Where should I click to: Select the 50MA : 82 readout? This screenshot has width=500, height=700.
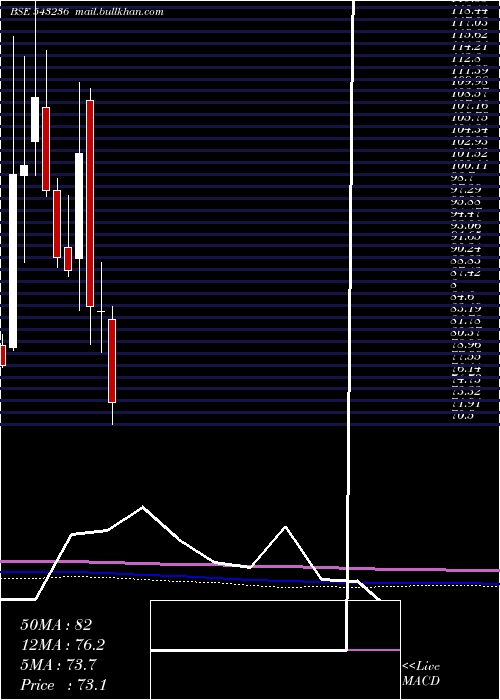coord(56,625)
